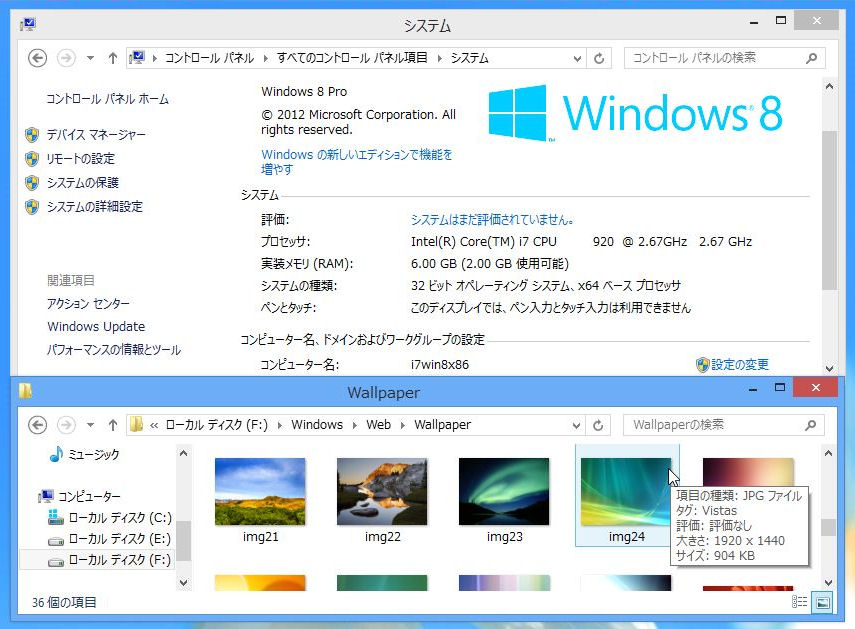Go forward in the Wallpaper window
The image size is (855, 629).
coord(66,425)
